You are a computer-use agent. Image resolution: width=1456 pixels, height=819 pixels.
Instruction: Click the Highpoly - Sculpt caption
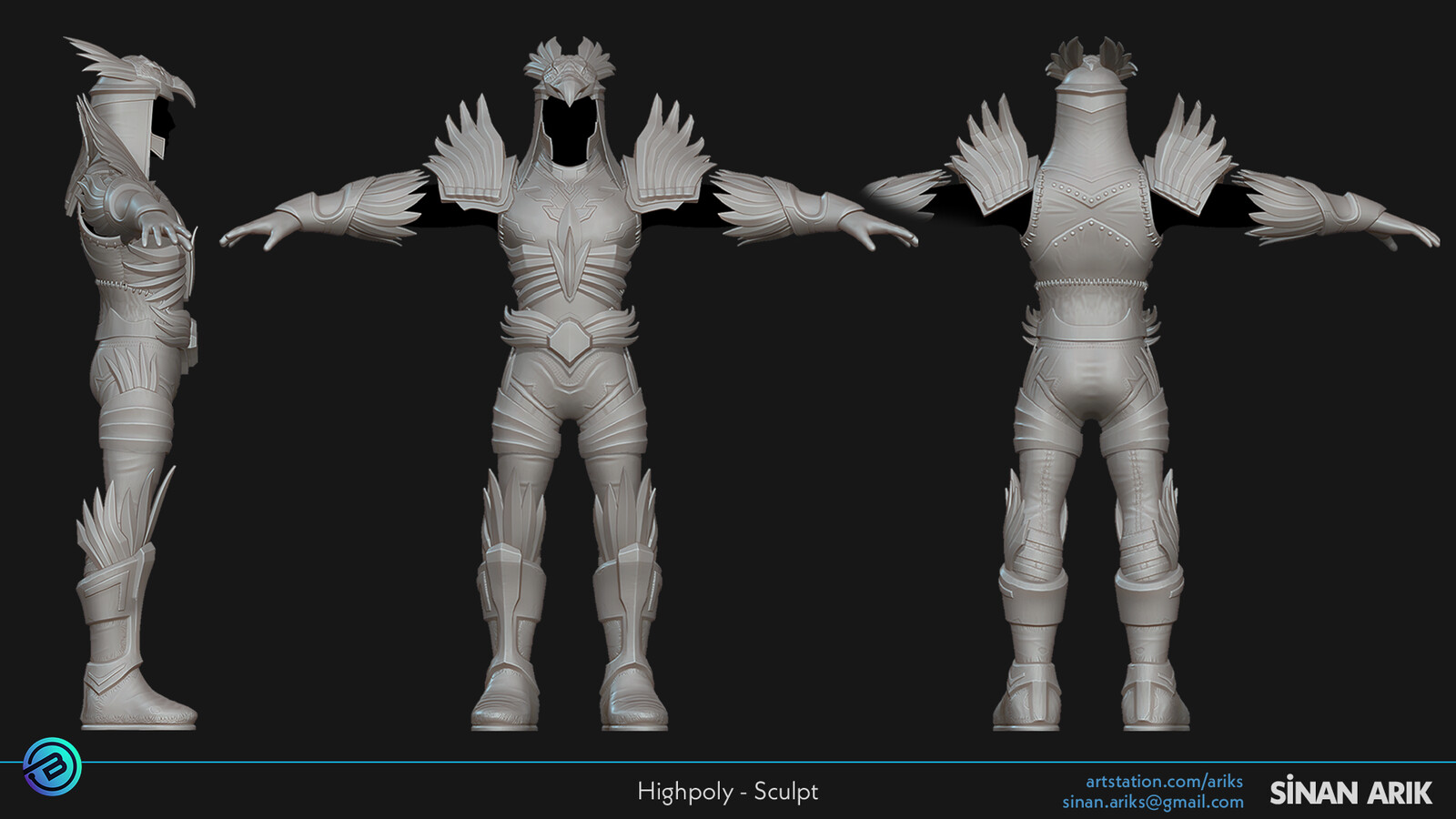point(727,792)
